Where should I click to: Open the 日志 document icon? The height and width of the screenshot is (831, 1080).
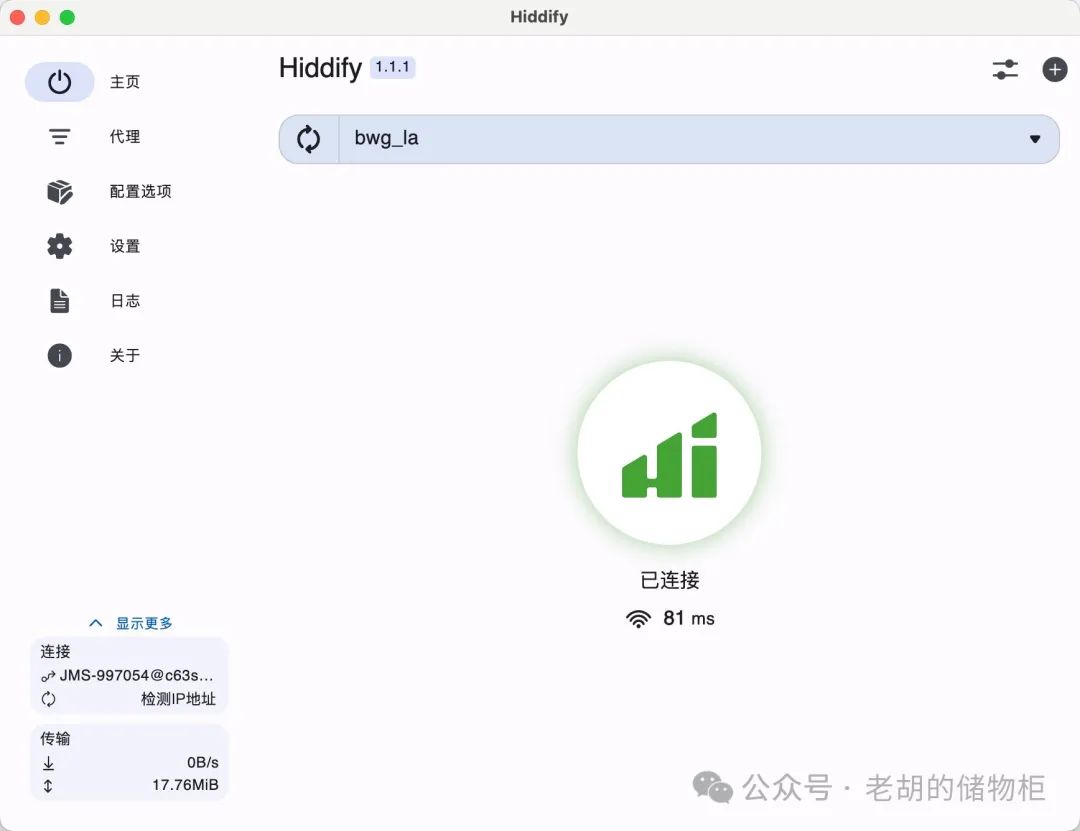click(x=59, y=300)
